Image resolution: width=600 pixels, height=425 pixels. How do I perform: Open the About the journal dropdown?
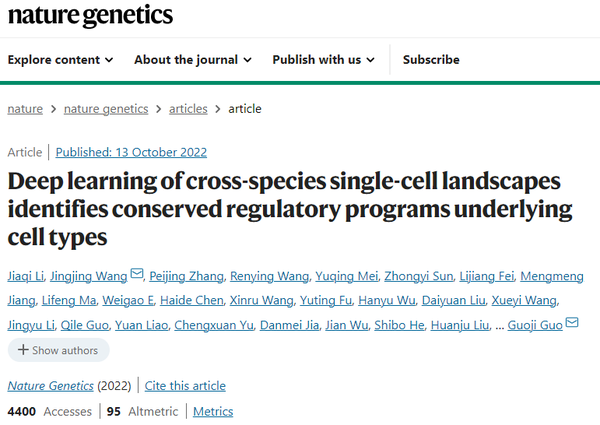point(192,60)
